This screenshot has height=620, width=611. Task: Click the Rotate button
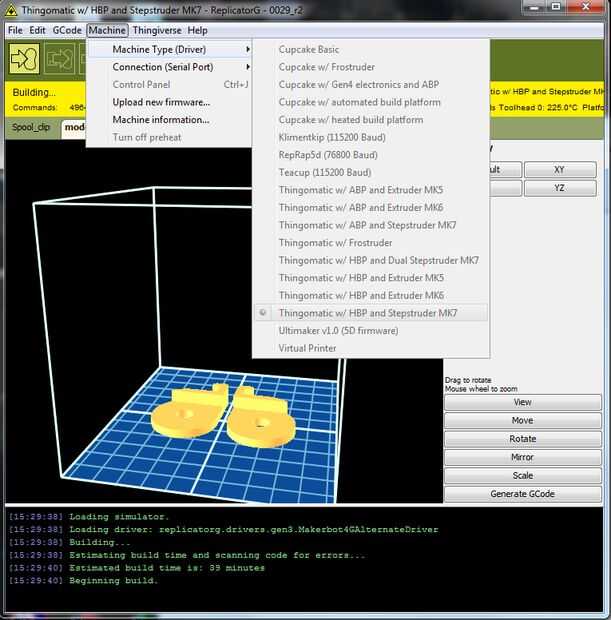pos(522,439)
